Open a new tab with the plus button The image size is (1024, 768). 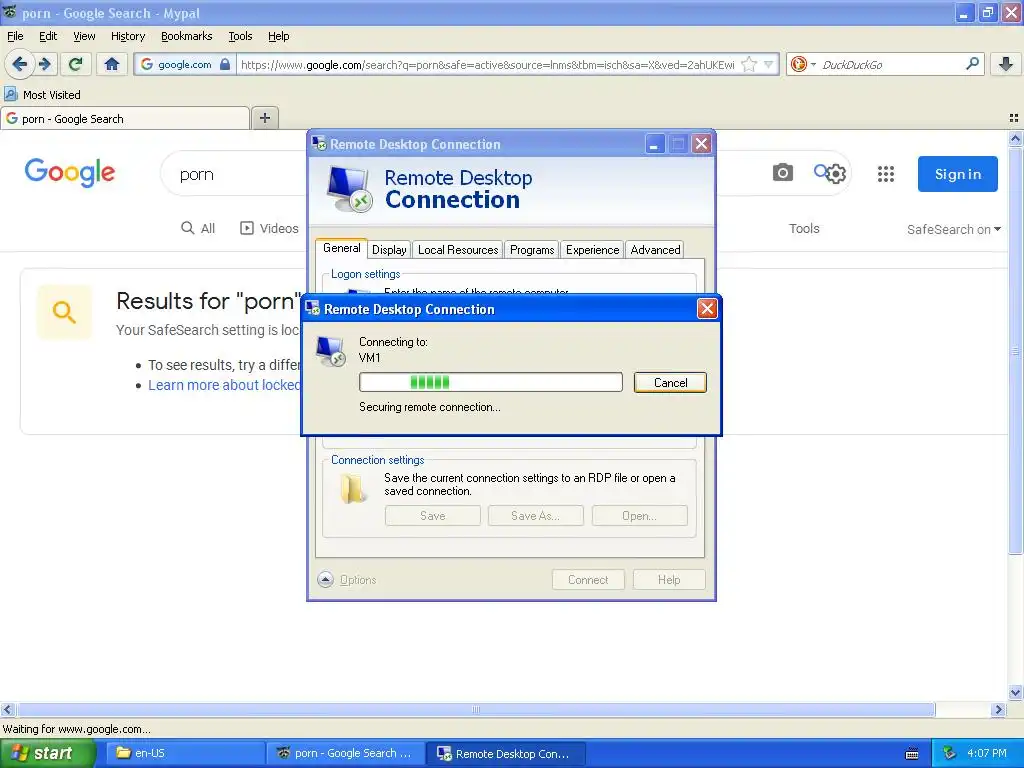[x=264, y=118]
